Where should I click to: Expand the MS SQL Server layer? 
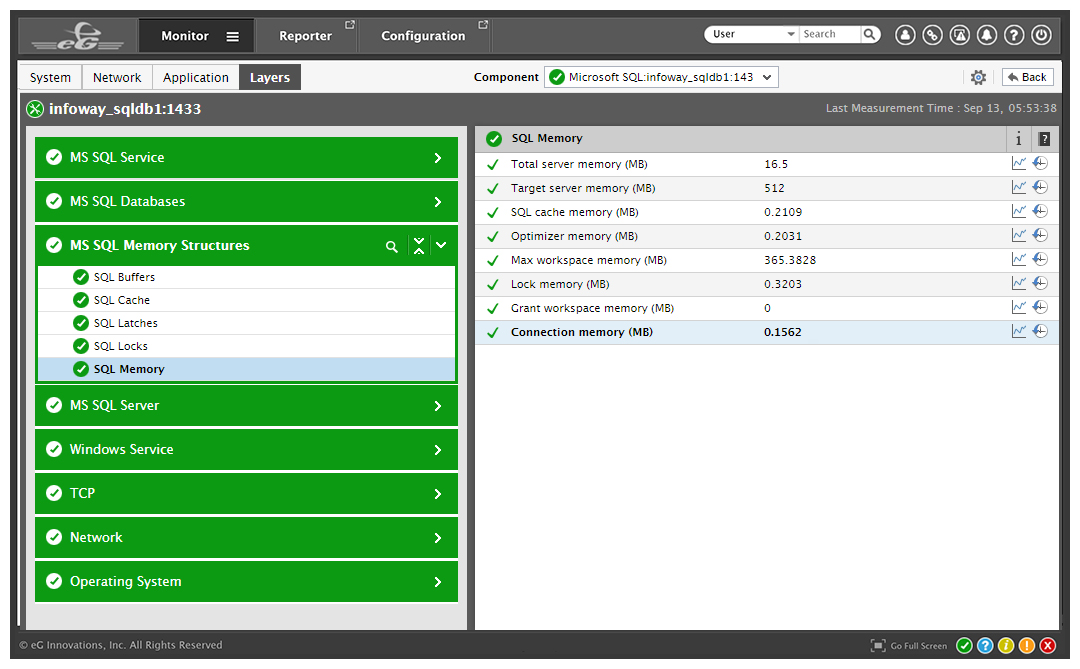(x=437, y=406)
